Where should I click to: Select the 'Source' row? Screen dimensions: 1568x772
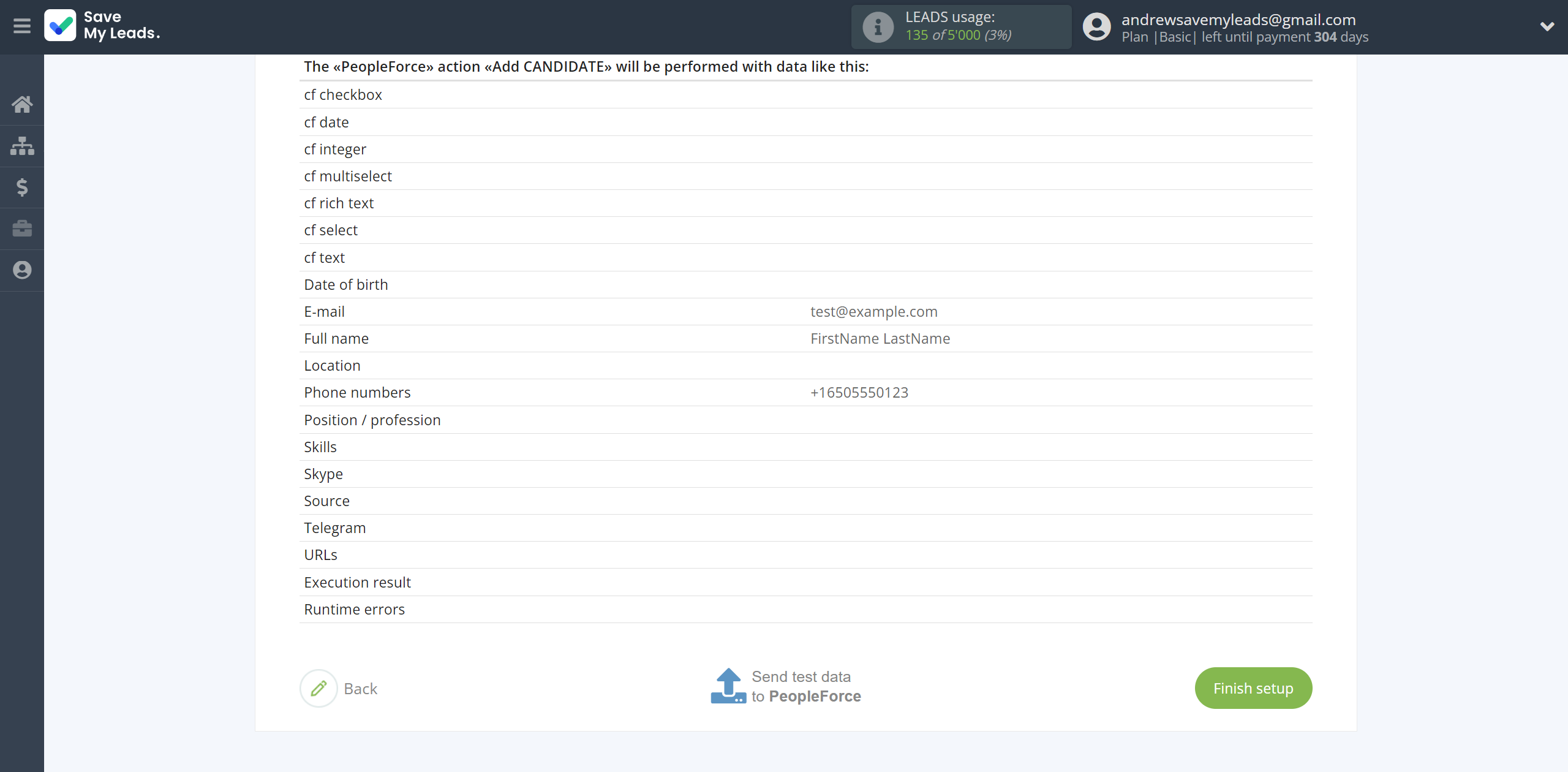pos(805,501)
